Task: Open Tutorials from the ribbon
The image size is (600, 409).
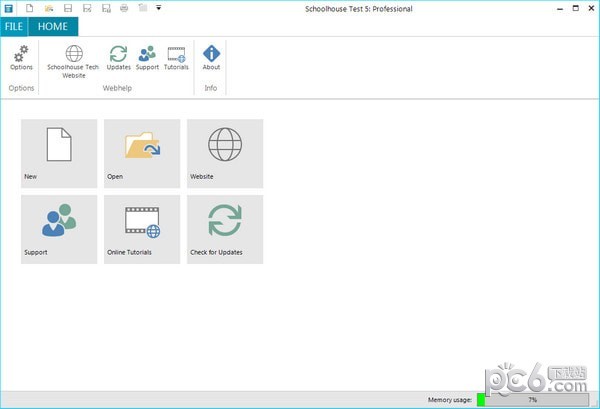Action: [x=176, y=56]
